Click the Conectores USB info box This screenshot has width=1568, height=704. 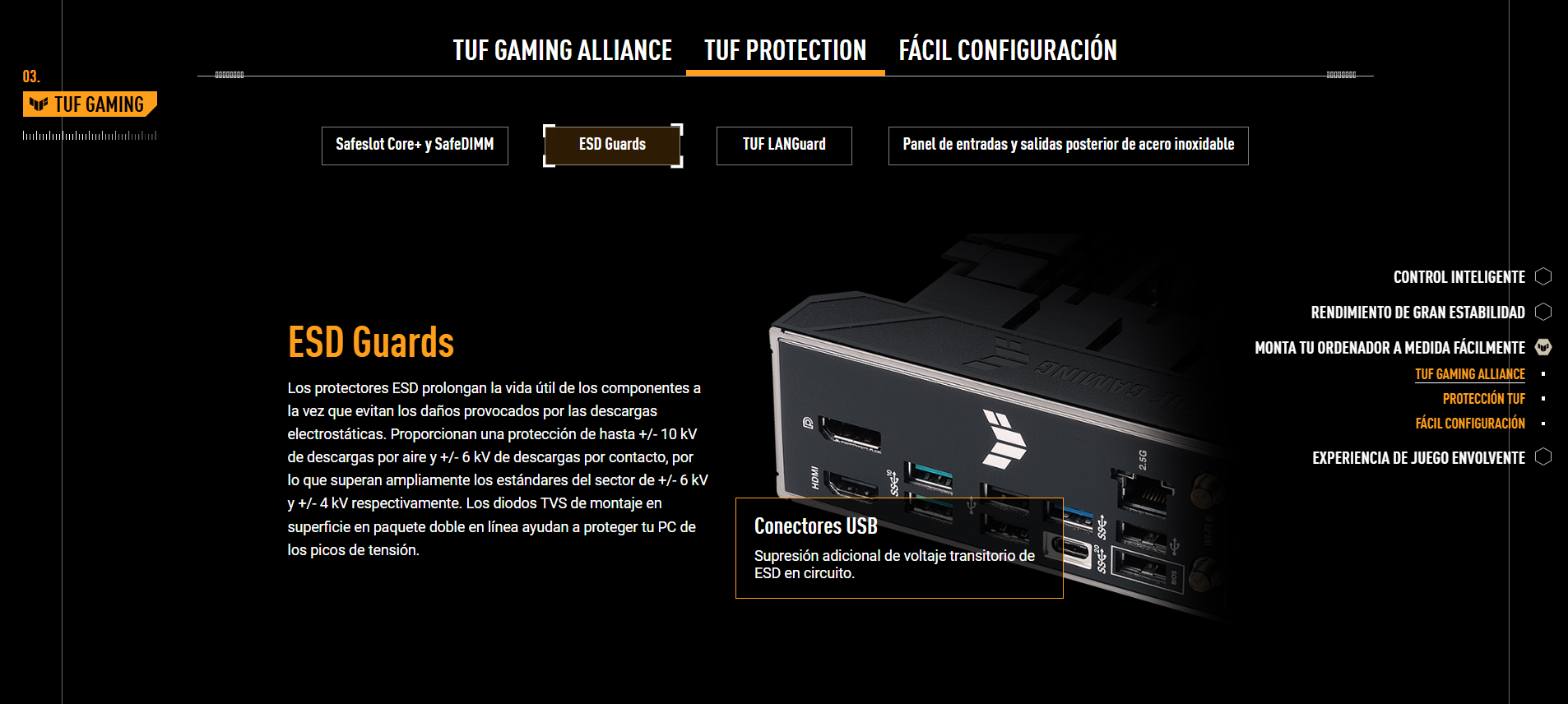click(x=899, y=548)
